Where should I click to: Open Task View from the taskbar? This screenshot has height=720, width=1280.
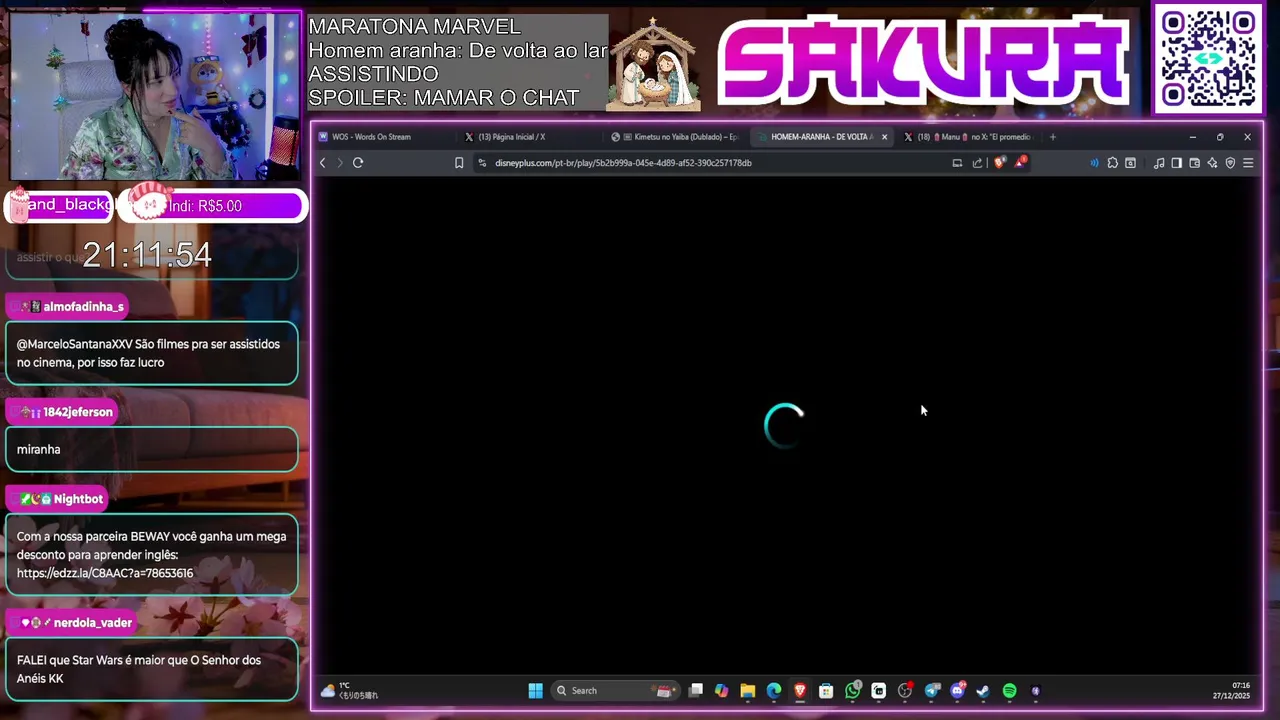[696, 691]
